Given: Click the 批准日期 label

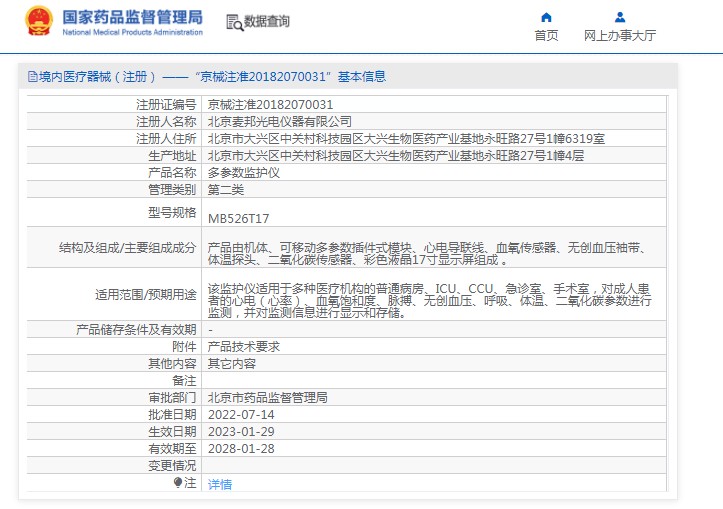Looking at the screenshot, I should [x=172, y=415].
